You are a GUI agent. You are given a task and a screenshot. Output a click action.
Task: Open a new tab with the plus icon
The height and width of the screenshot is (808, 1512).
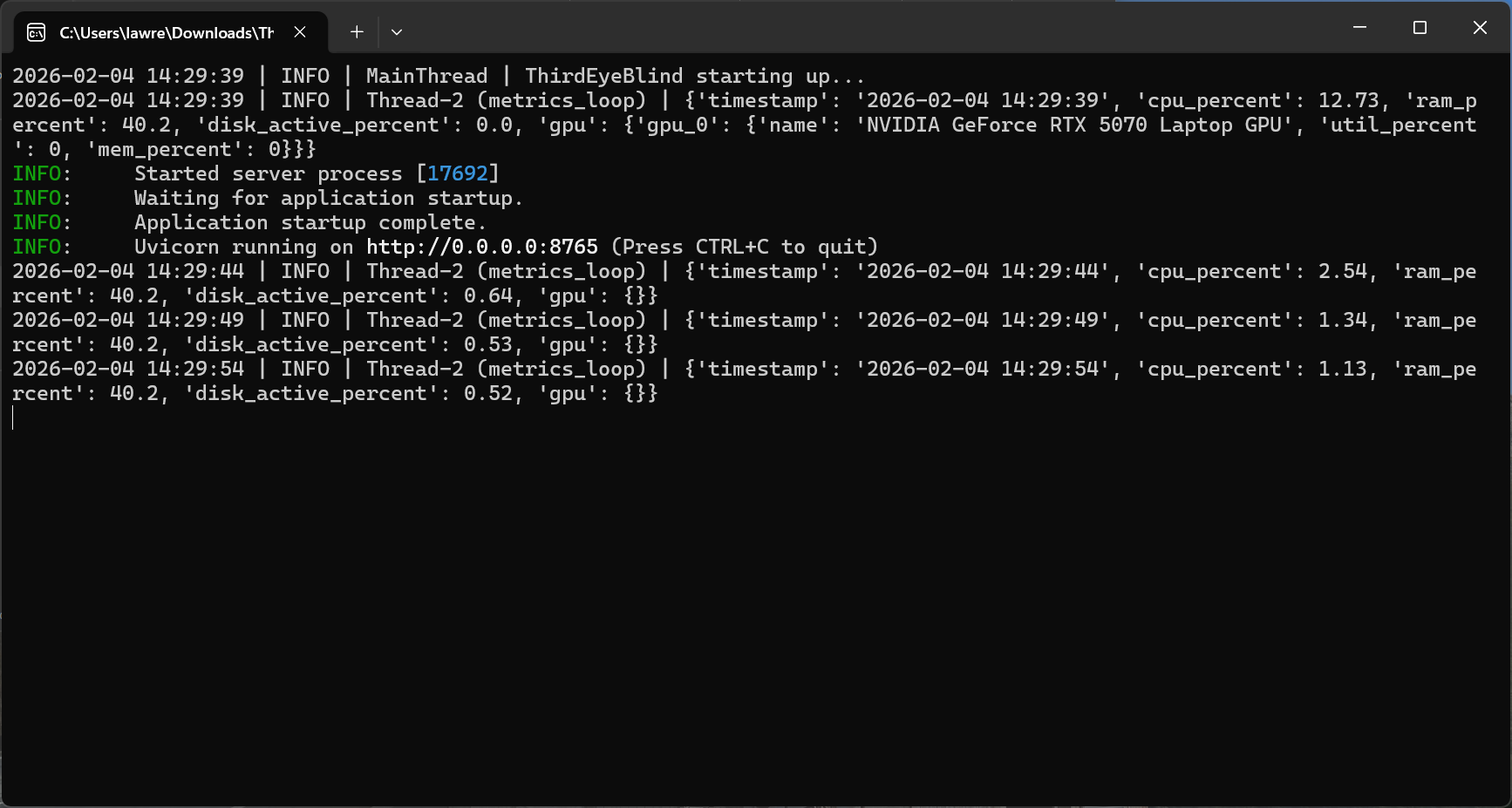click(356, 32)
